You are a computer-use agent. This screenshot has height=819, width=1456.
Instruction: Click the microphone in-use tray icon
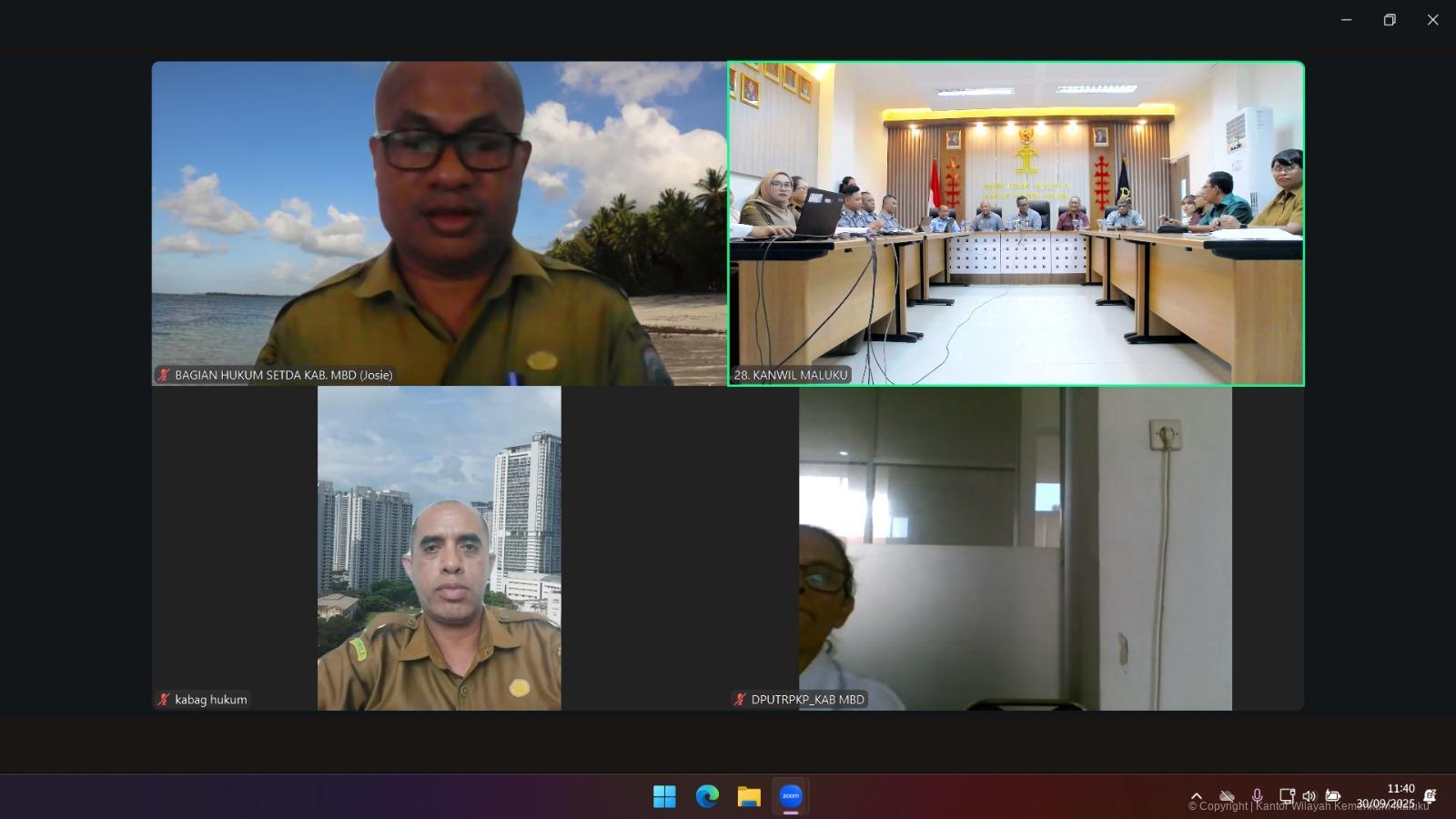pos(1257,796)
